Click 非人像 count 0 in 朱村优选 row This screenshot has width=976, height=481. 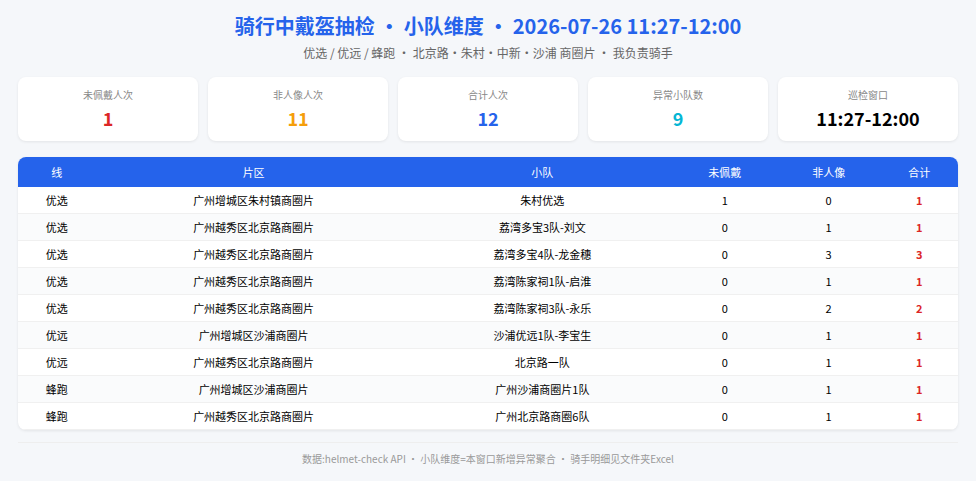pos(828,201)
